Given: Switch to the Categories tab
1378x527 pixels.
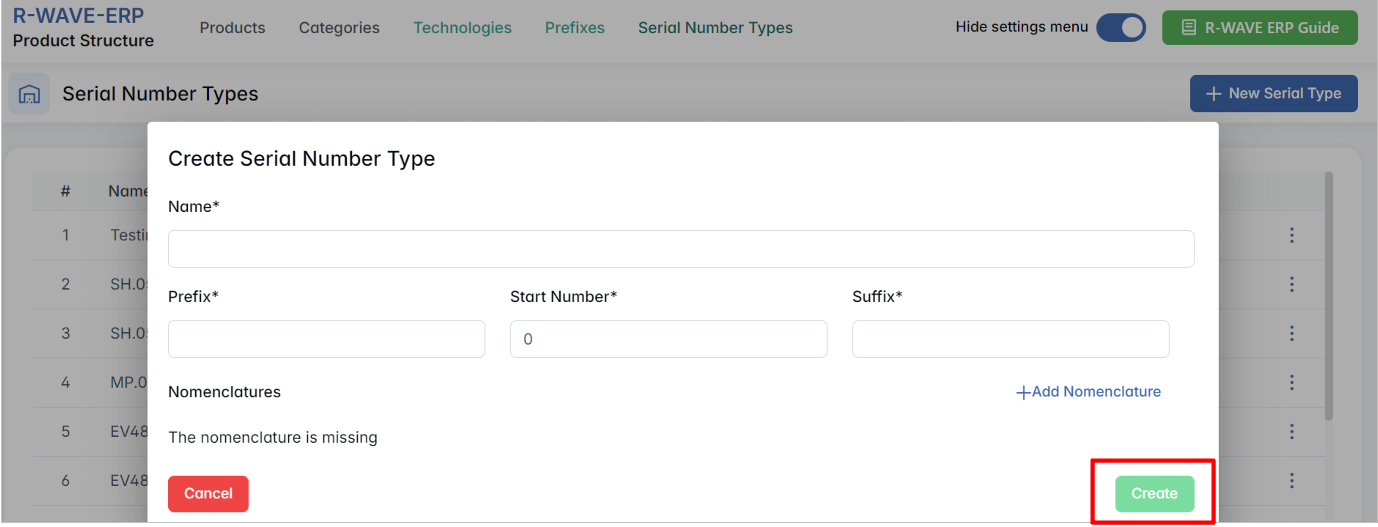Looking at the screenshot, I should coord(339,28).
